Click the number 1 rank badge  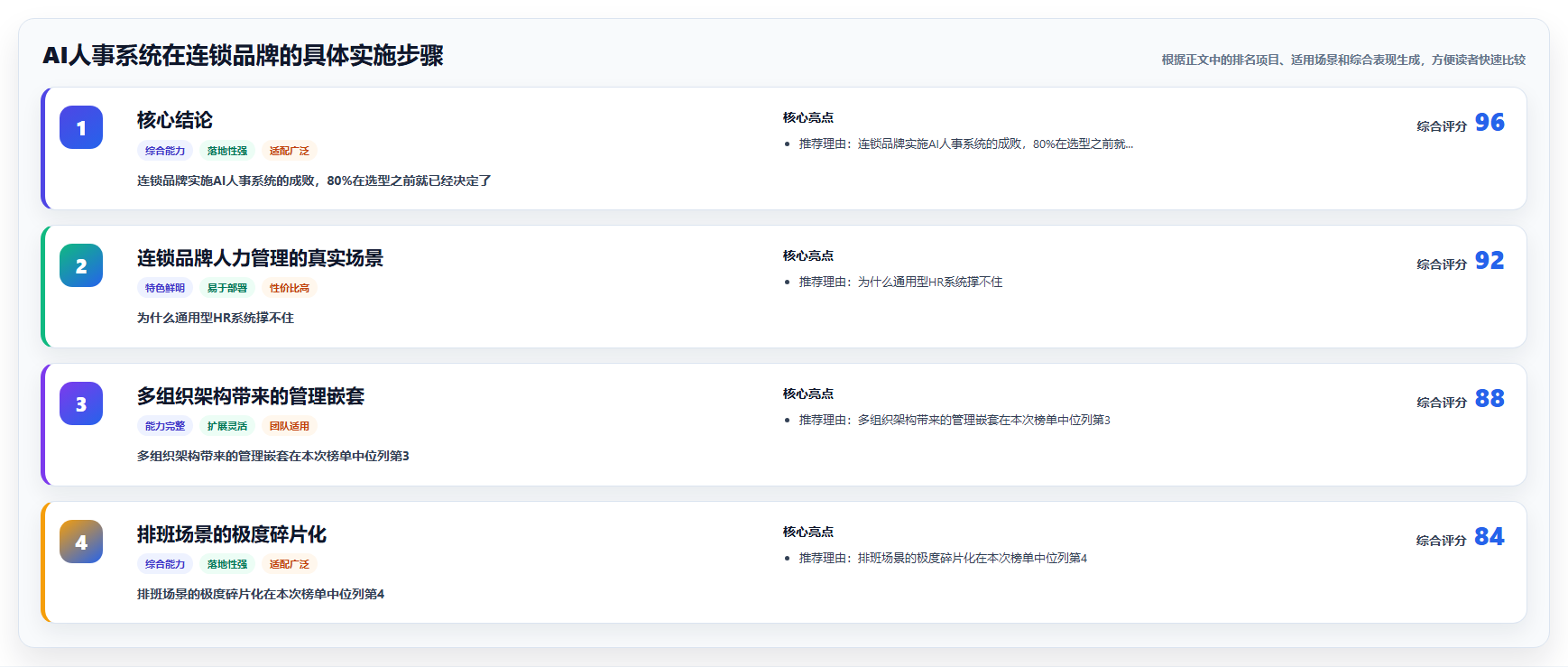pyautogui.click(x=81, y=127)
